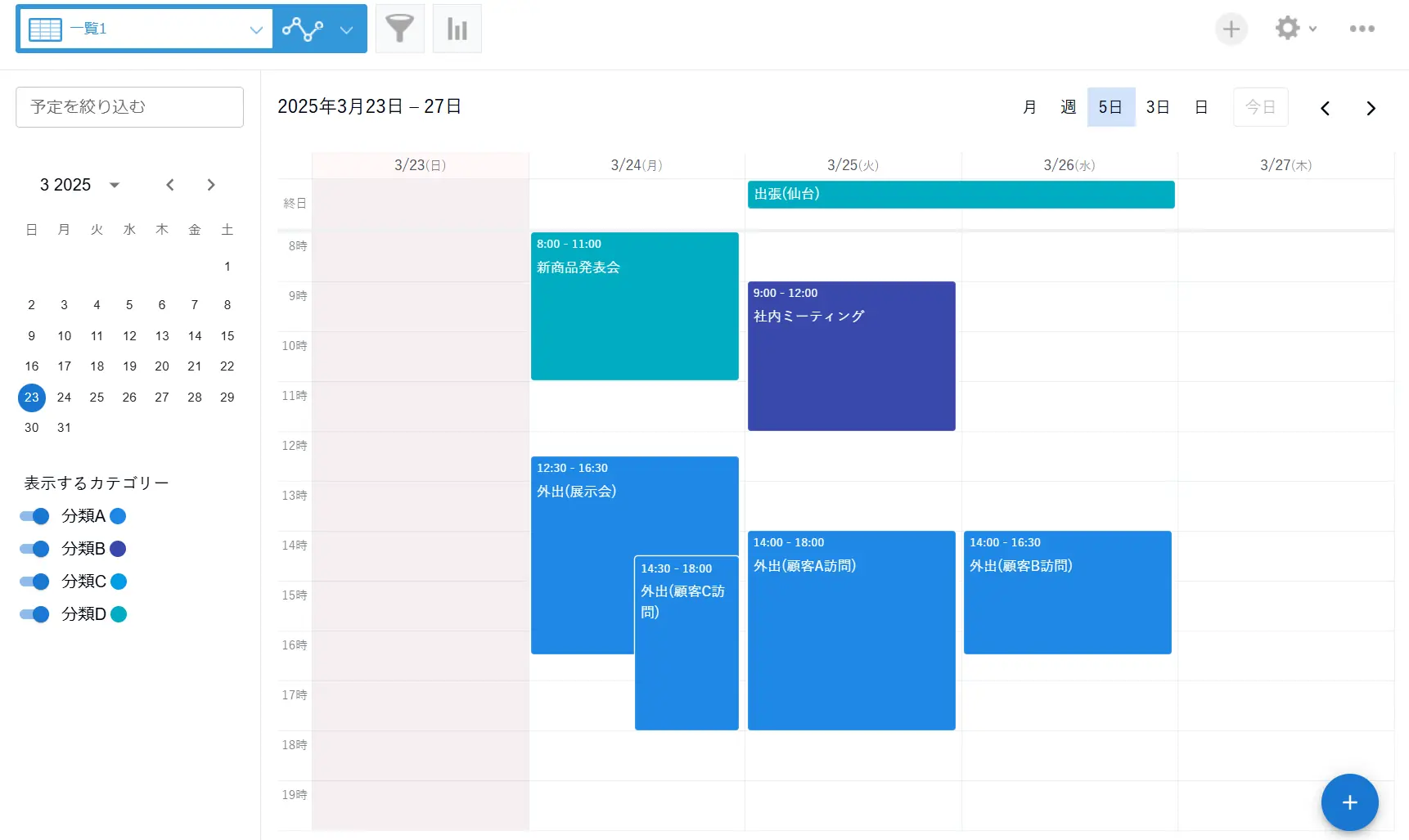Click the filter funnel icon
Screen dimensions: 1409x840
click(399, 29)
